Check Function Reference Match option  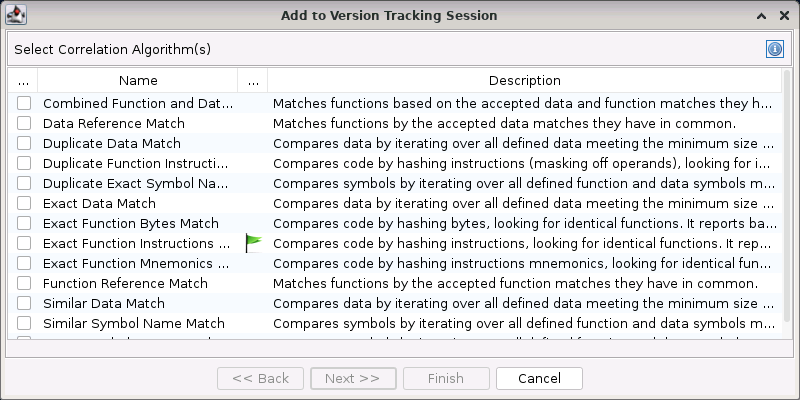(23, 283)
